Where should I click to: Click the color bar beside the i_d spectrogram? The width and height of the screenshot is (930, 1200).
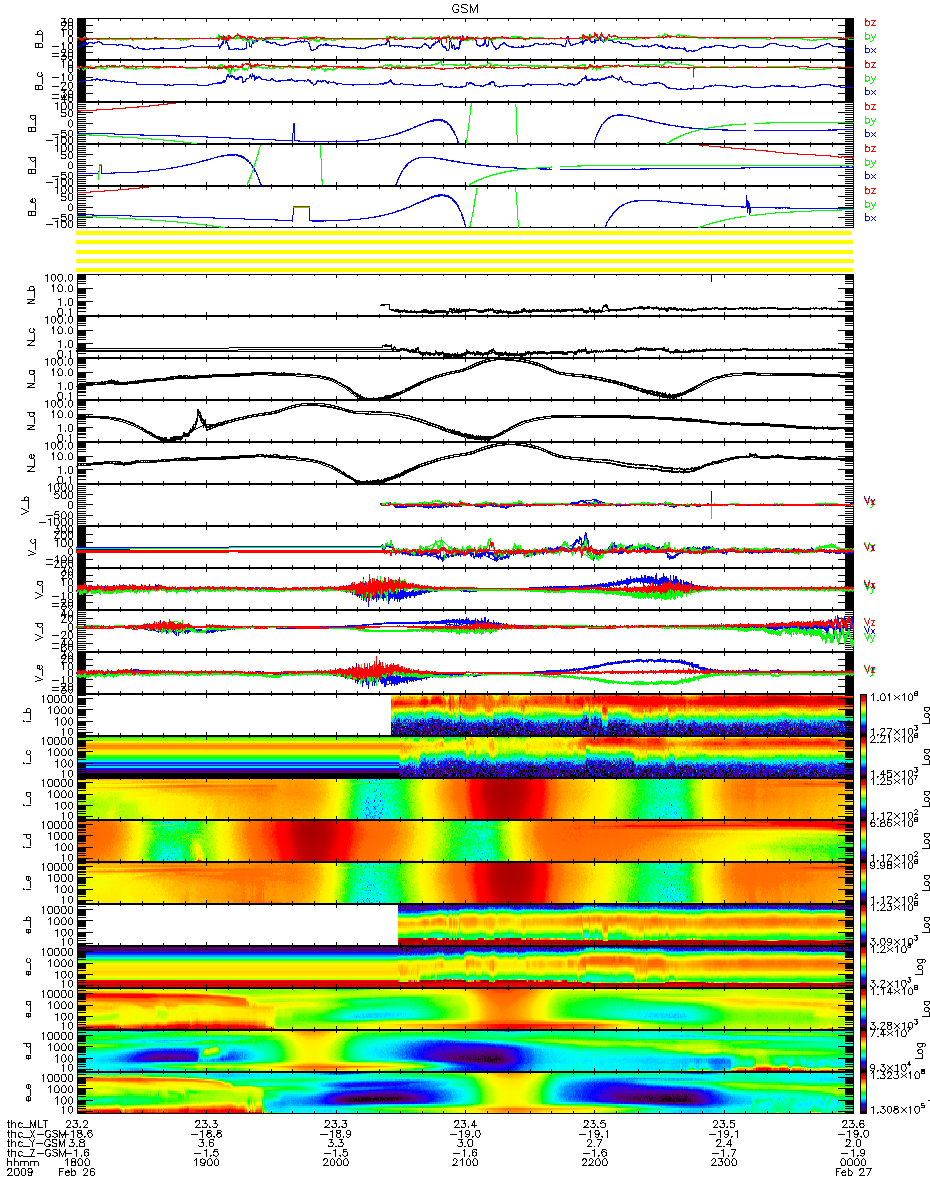pyautogui.click(x=865, y=839)
